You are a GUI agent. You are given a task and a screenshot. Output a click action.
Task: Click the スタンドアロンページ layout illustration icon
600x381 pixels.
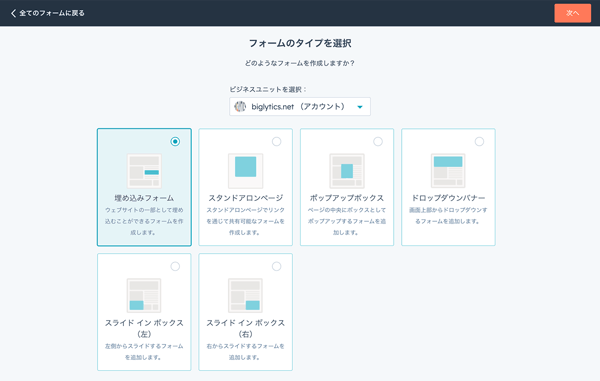pyautogui.click(x=246, y=171)
